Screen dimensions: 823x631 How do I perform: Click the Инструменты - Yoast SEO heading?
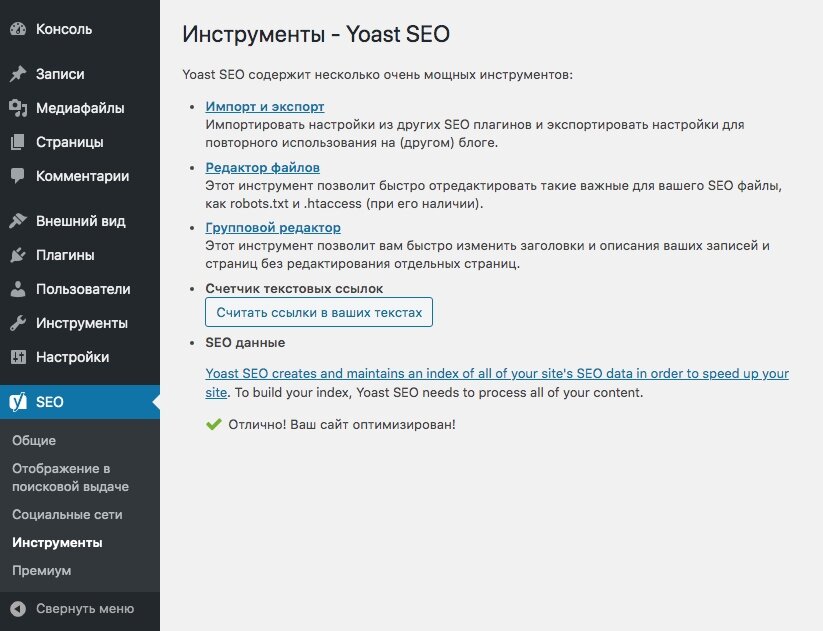coord(316,34)
